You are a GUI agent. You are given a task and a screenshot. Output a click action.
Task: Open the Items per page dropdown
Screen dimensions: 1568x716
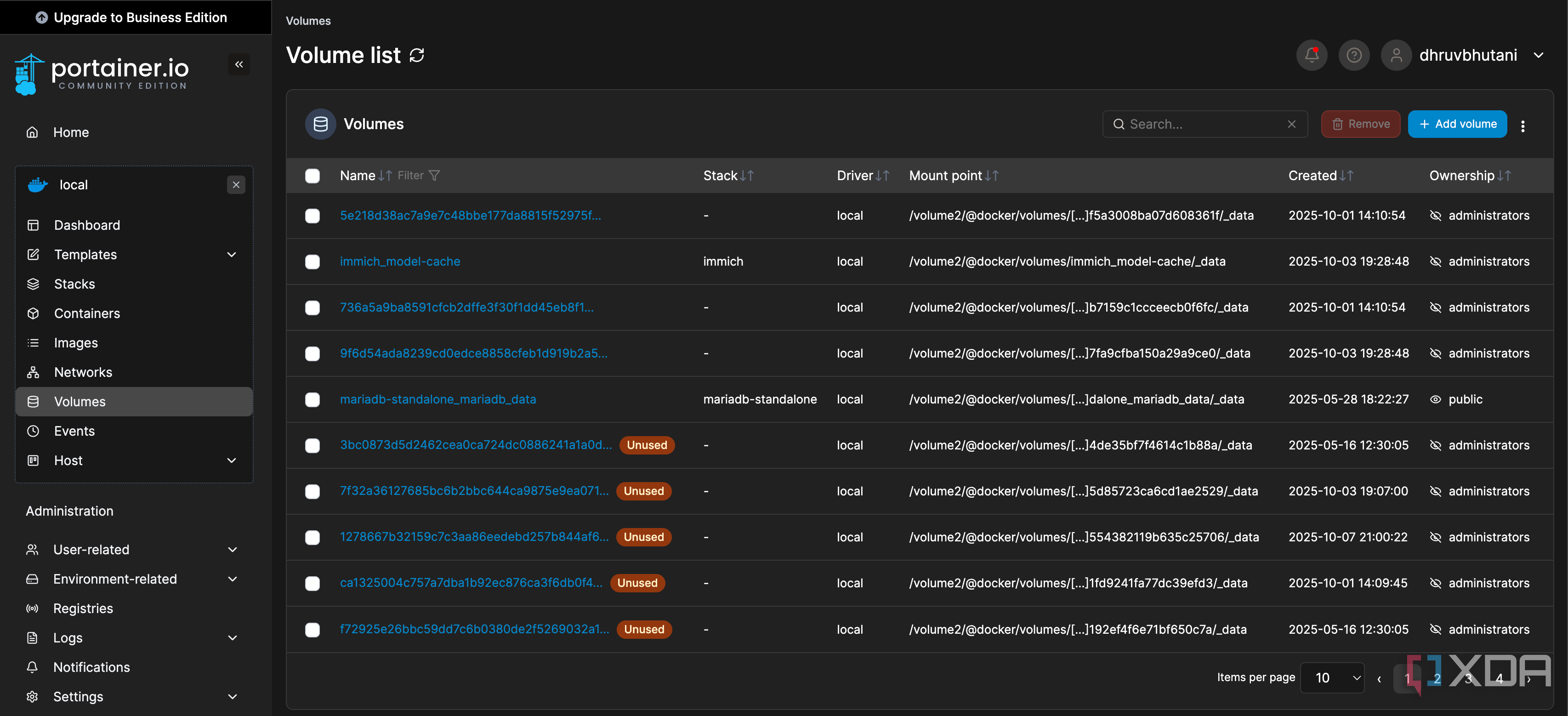point(1332,678)
